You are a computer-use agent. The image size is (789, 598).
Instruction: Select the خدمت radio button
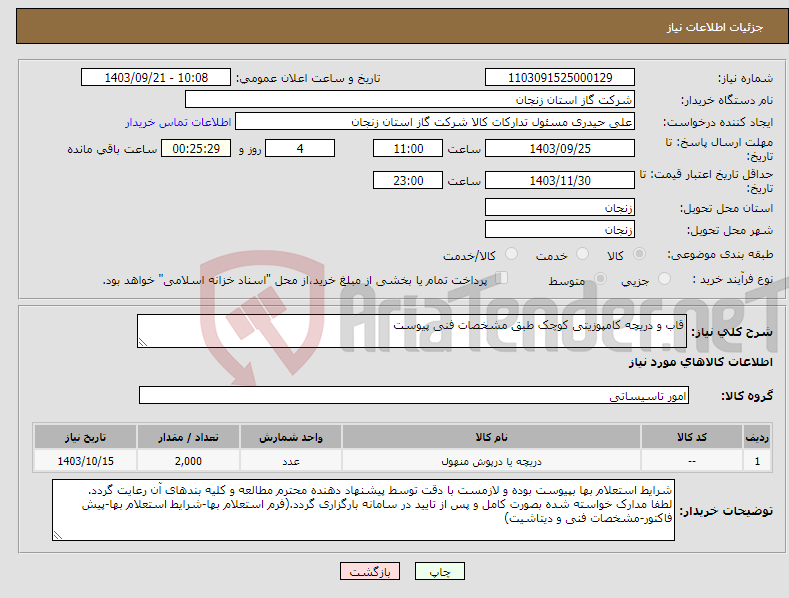coord(582,254)
